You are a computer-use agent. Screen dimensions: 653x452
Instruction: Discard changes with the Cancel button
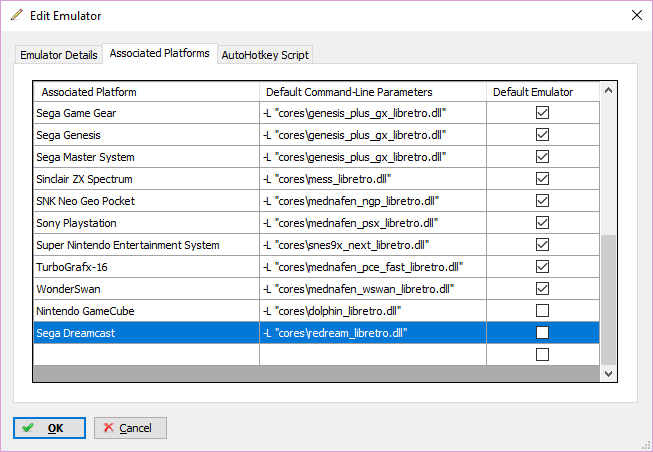[x=130, y=428]
